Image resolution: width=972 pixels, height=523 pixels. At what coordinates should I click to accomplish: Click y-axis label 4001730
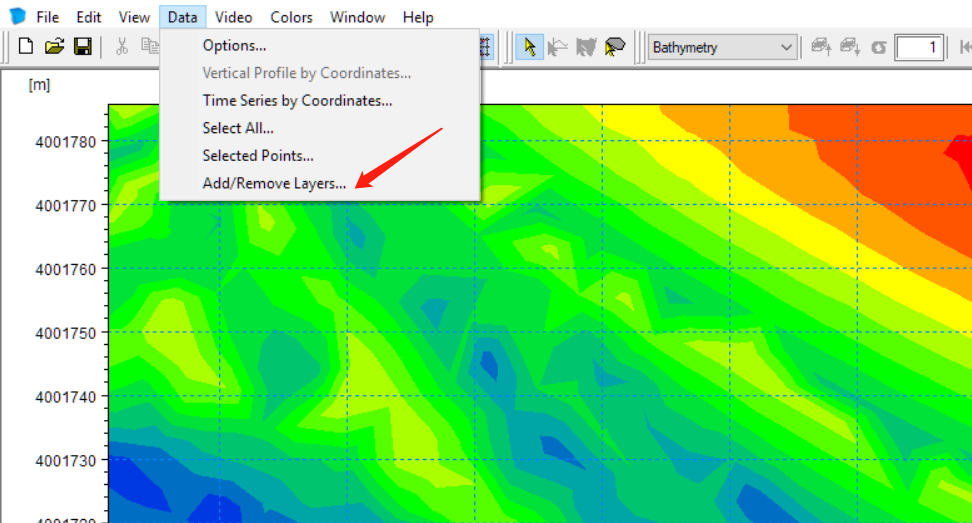pos(66,461)
